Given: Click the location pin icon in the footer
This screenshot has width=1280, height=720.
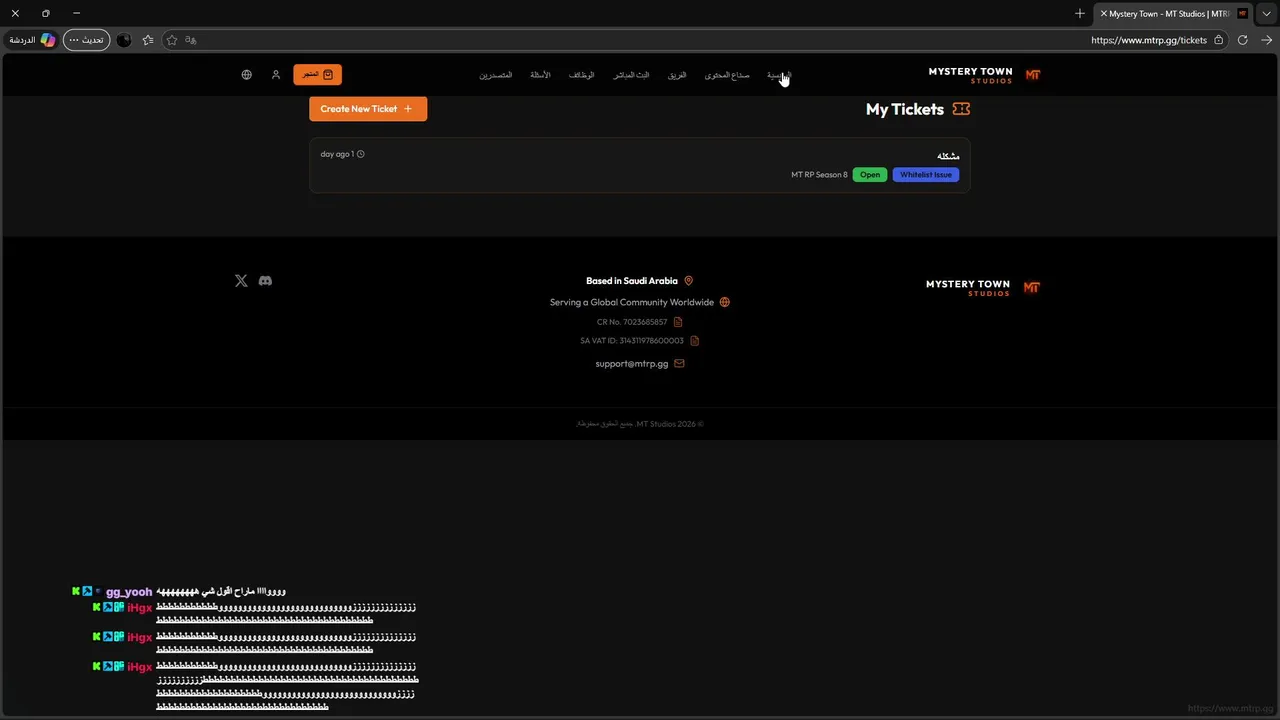Looking at the screenshot, I should (x=688, y=281).
